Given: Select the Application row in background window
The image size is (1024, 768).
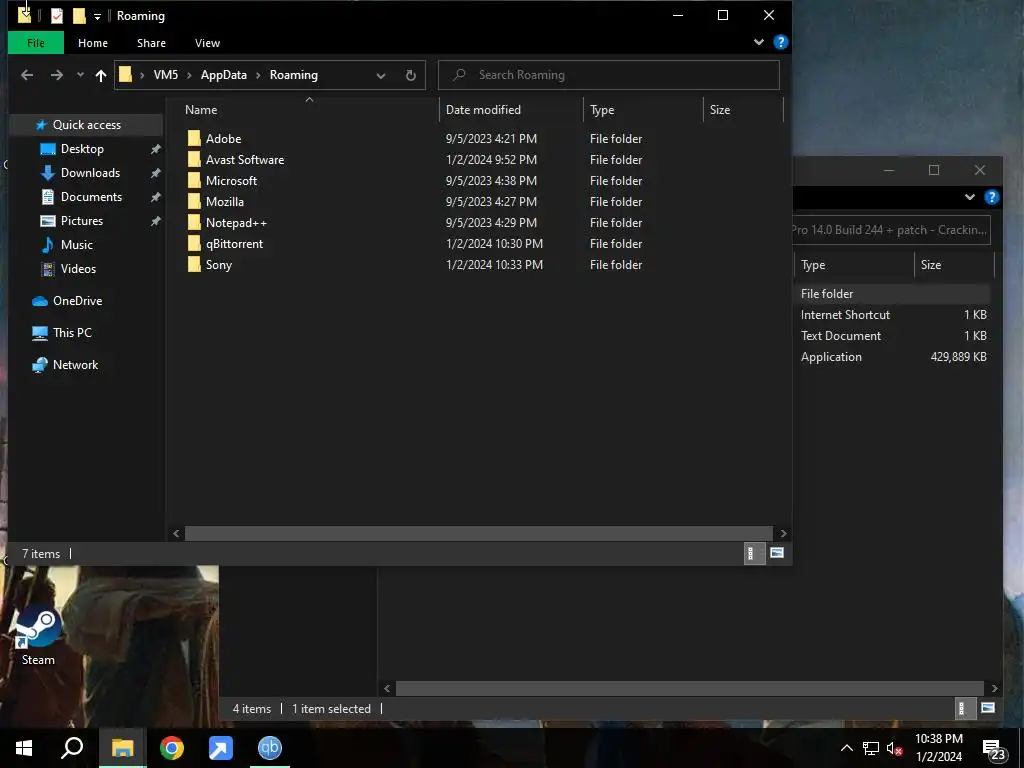Looking at the screenshot, I should (x=893, y=357).
